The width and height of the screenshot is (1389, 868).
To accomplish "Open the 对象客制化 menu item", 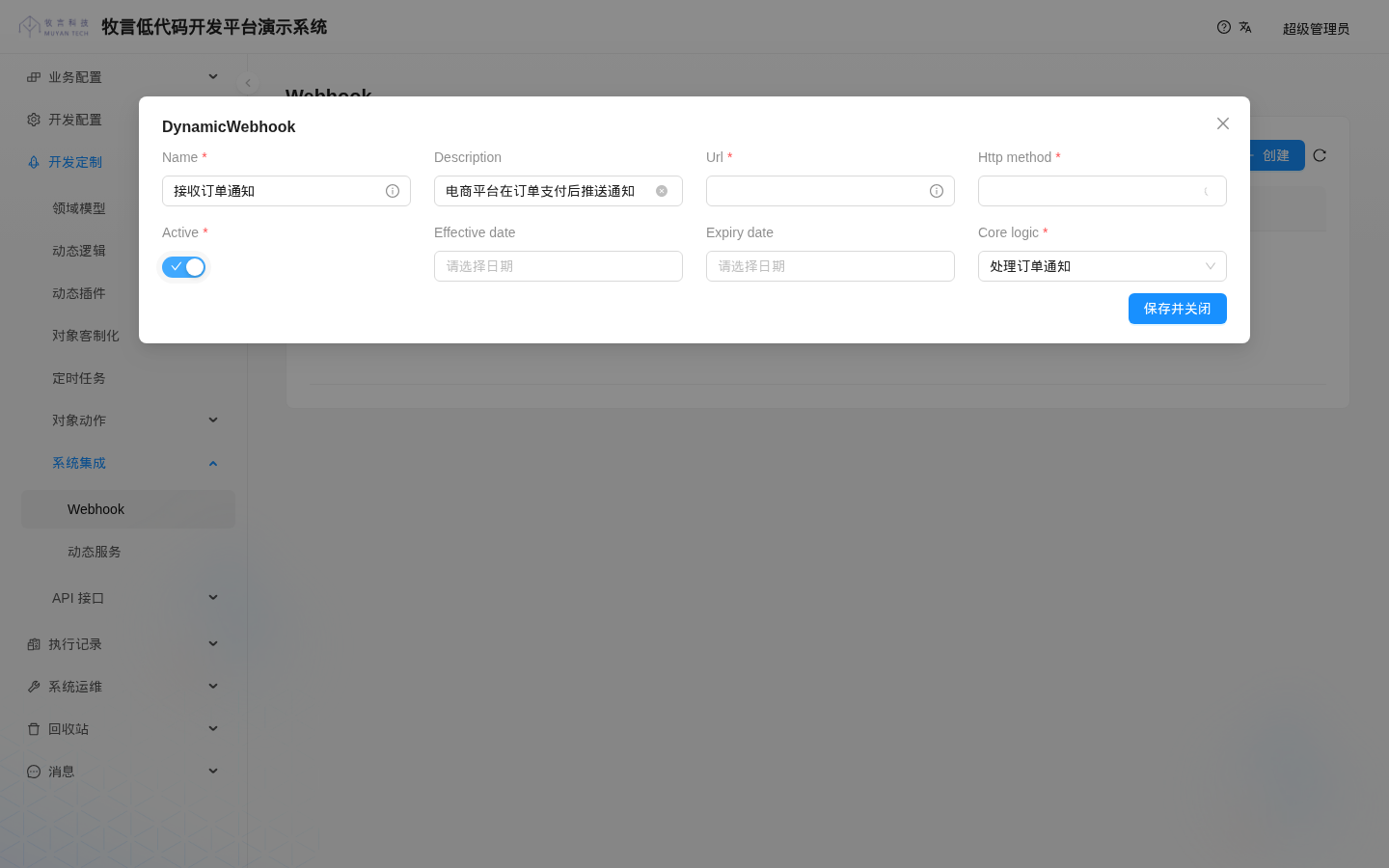I will coord(128,336).
